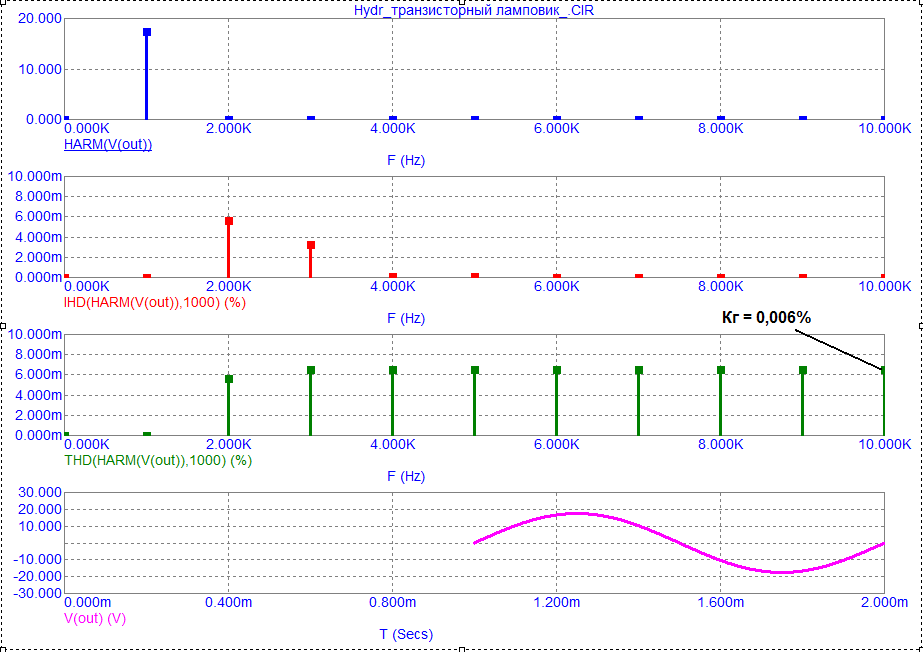Screen dimensions: 923x652
Task: Select the magenta V(out) (V) waveform label
Action: 94,618
